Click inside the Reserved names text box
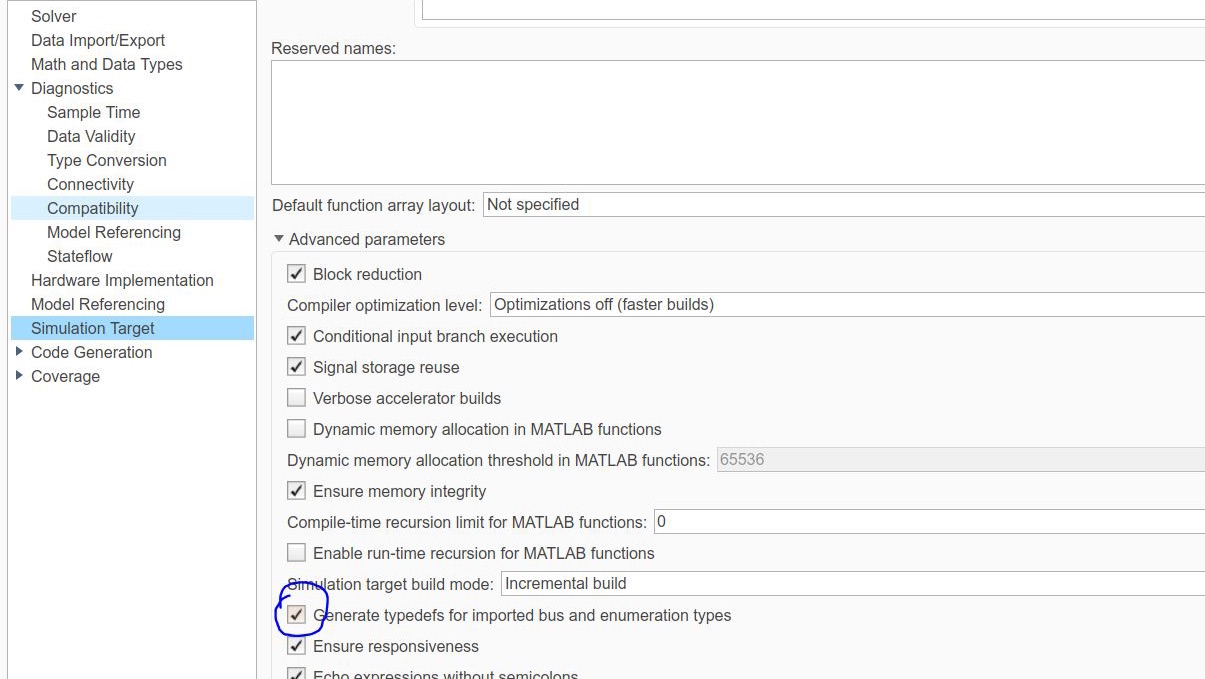This screenshot has width=1205, height=679. [x=738, y=122]
